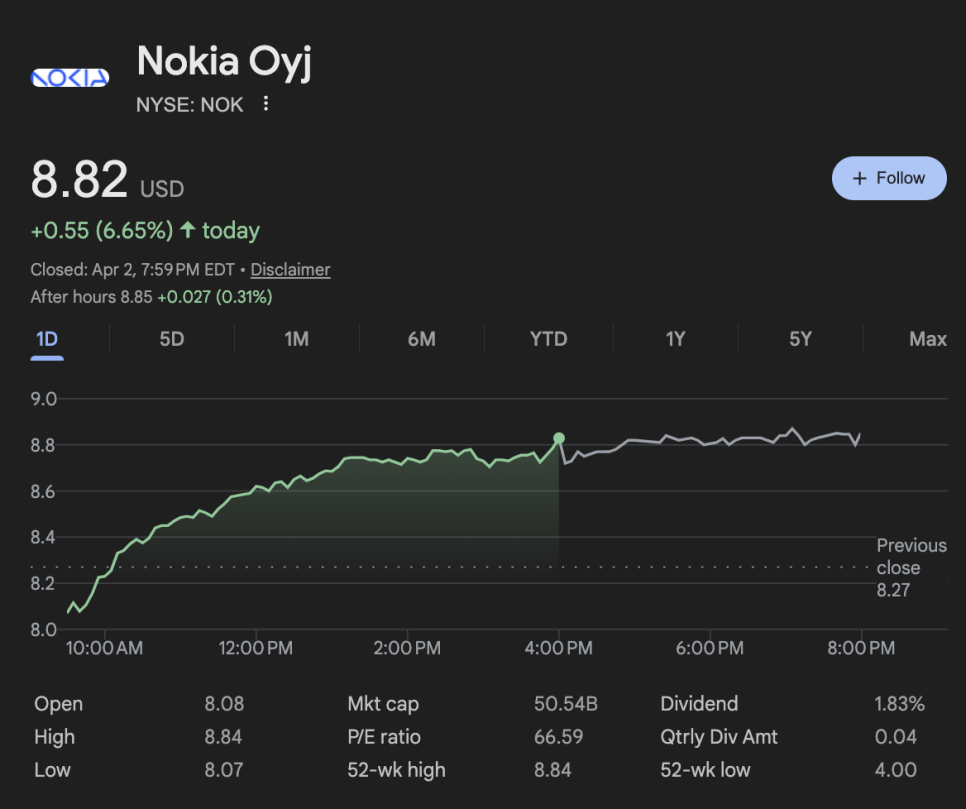Image resolution: width=966 pixels, height=809 pixels.
Task: Open the Disclaimer link
Action: coord(290,270)
